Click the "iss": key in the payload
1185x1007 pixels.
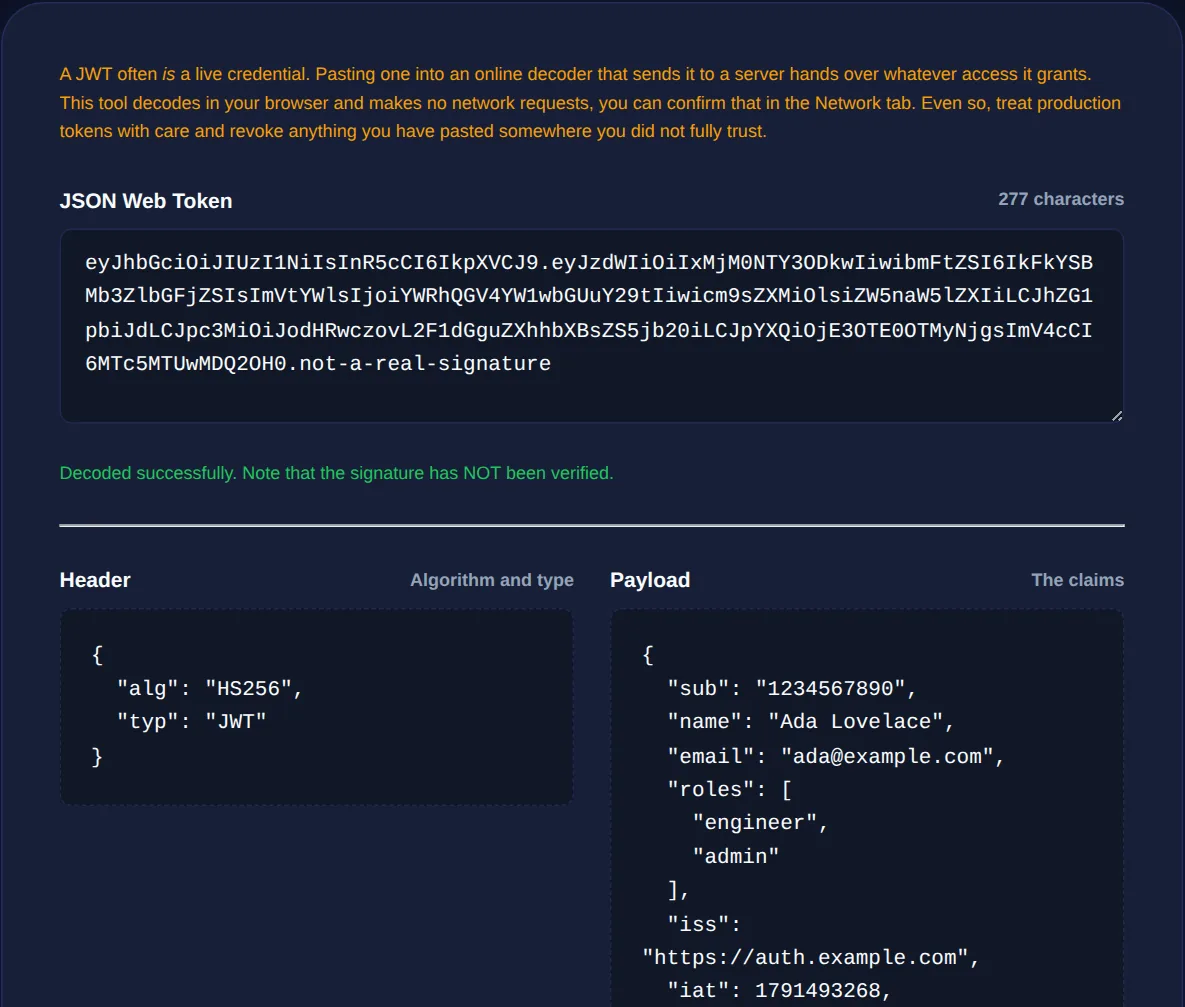[704, 925]
